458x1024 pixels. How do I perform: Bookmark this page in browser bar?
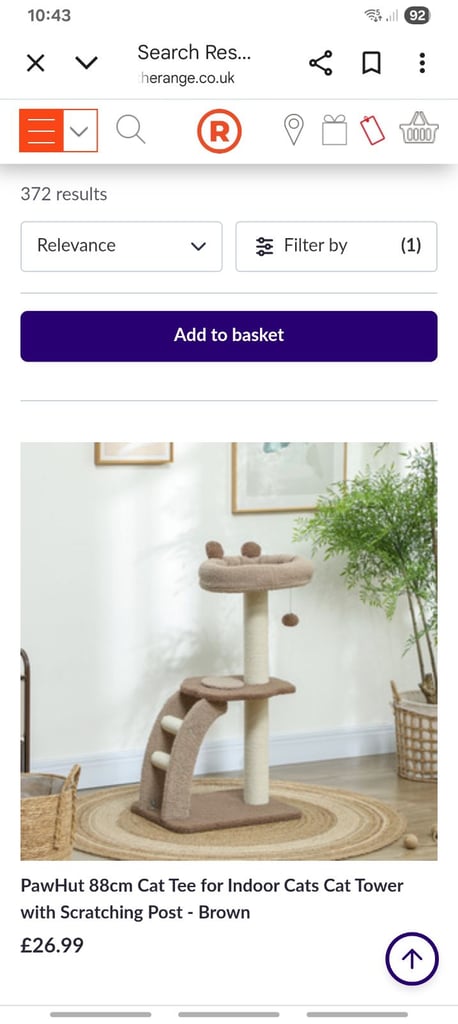pyautogui.click(x=371, y=63)
